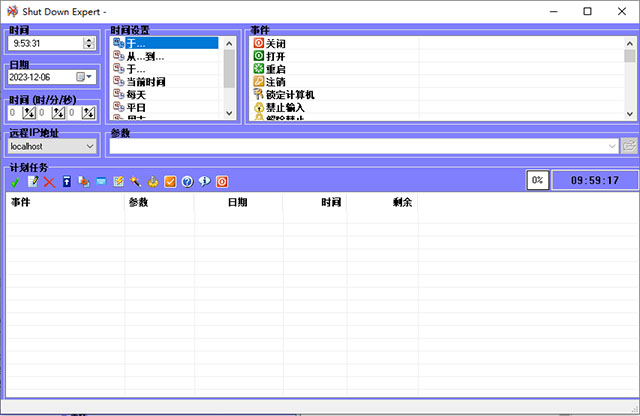
Task: Click events list scroll-up arrow
Action: 630,43
